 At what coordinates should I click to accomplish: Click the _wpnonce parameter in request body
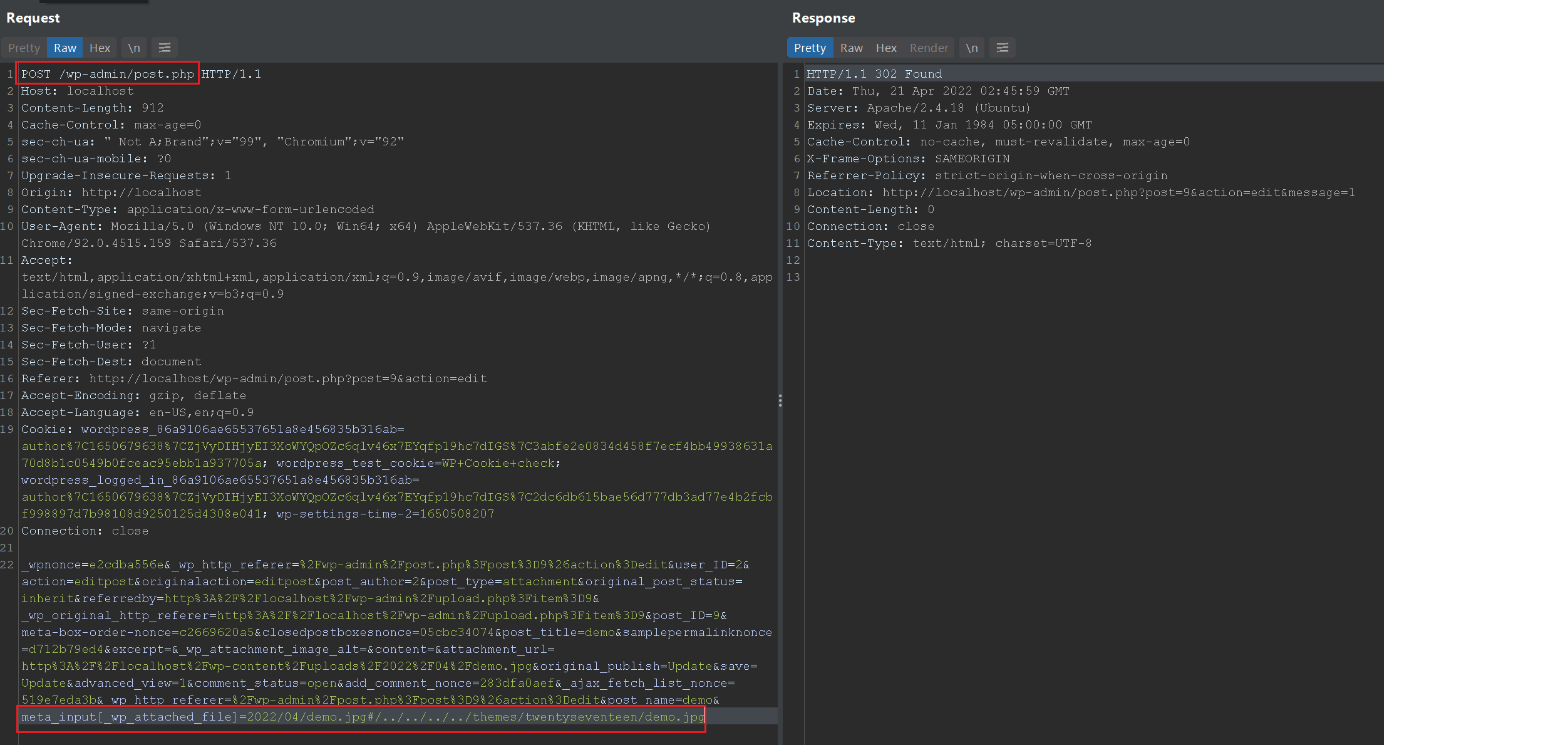(x=93, y=565)
